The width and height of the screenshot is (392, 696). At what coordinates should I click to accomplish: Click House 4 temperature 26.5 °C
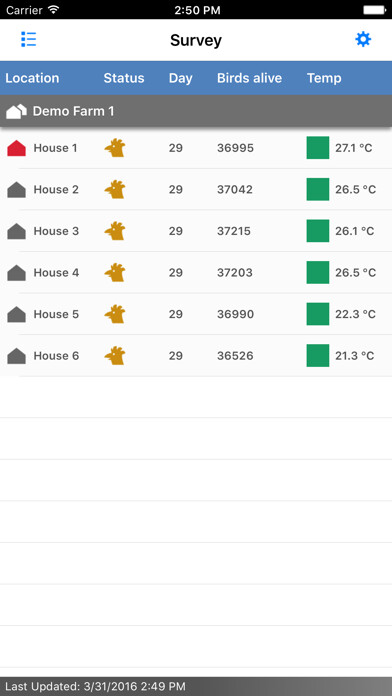coord(356,273)
